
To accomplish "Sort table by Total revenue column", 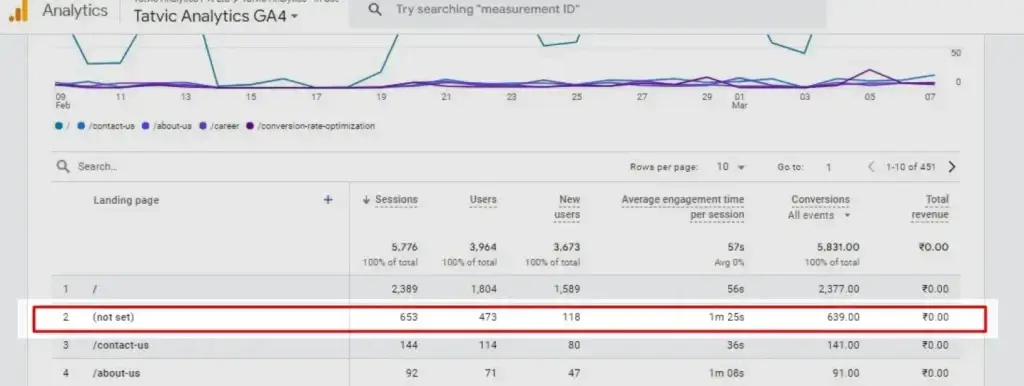I will 931,207.
